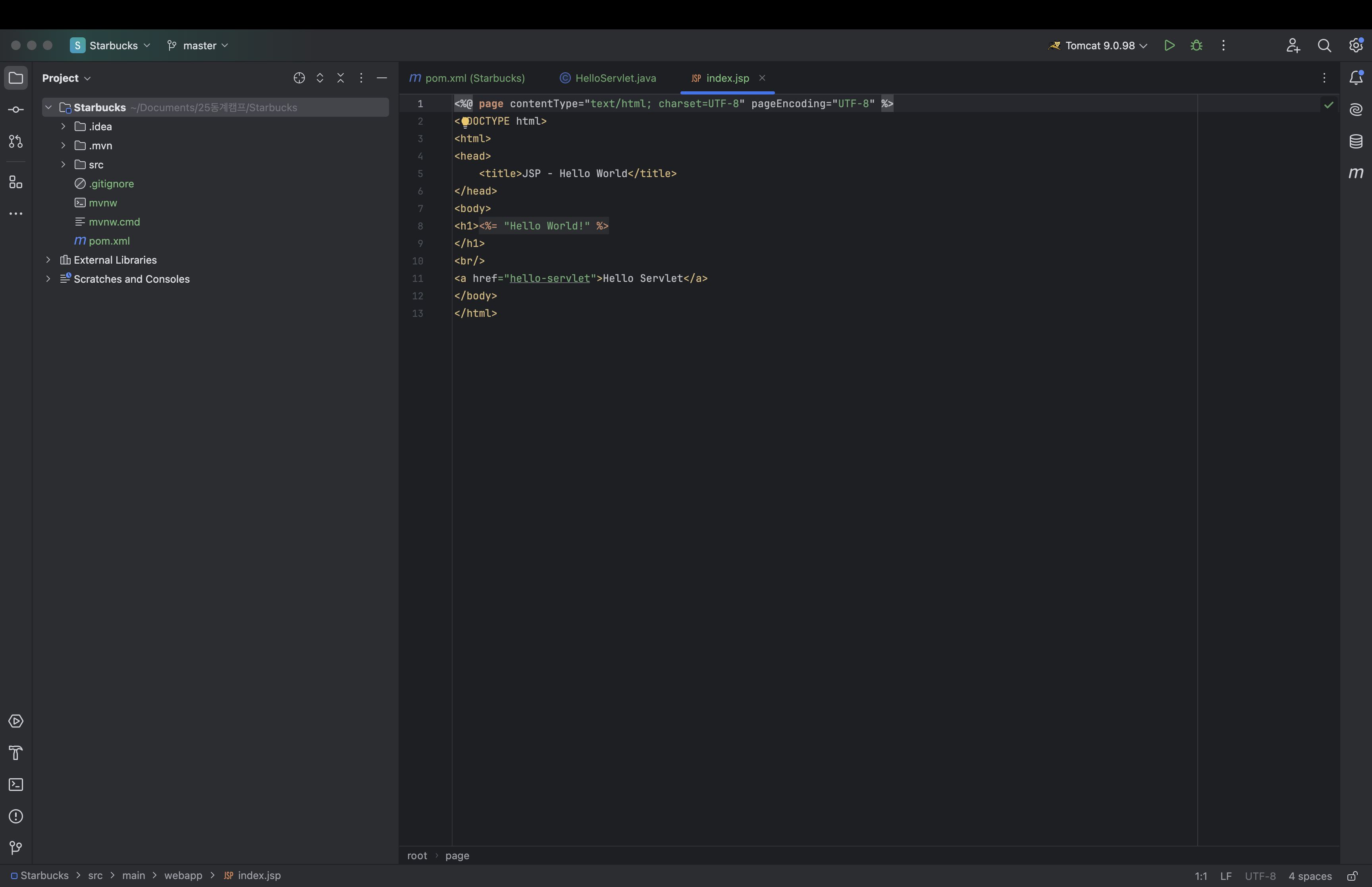Open the master branch dropdown
This screenshot has width=1372, height=887.
tap(197, 46)
